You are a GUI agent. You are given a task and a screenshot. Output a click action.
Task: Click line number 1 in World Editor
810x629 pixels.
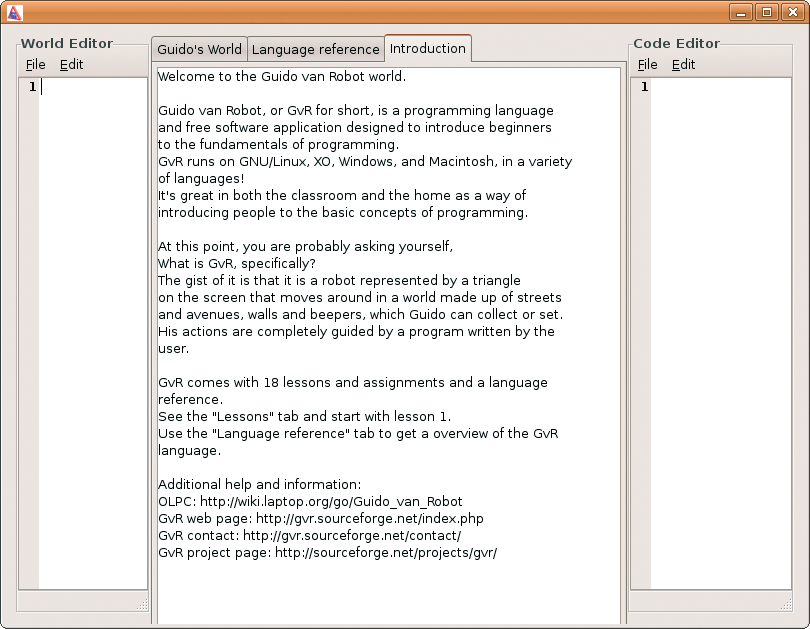pyautogui.click(x=33, y=87)
